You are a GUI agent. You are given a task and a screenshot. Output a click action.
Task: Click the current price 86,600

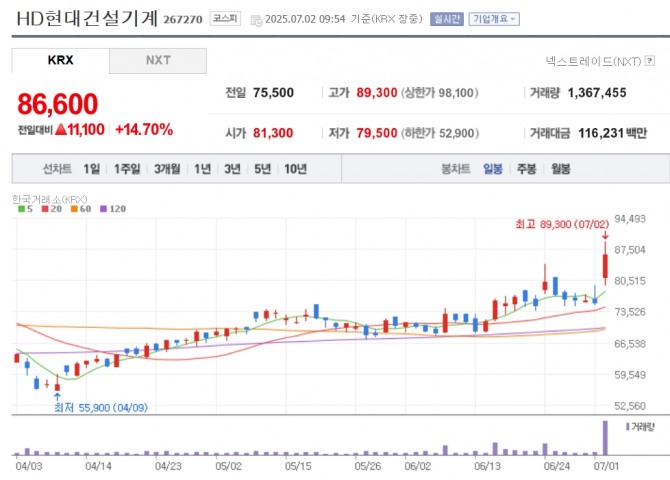tap(58, 104)
